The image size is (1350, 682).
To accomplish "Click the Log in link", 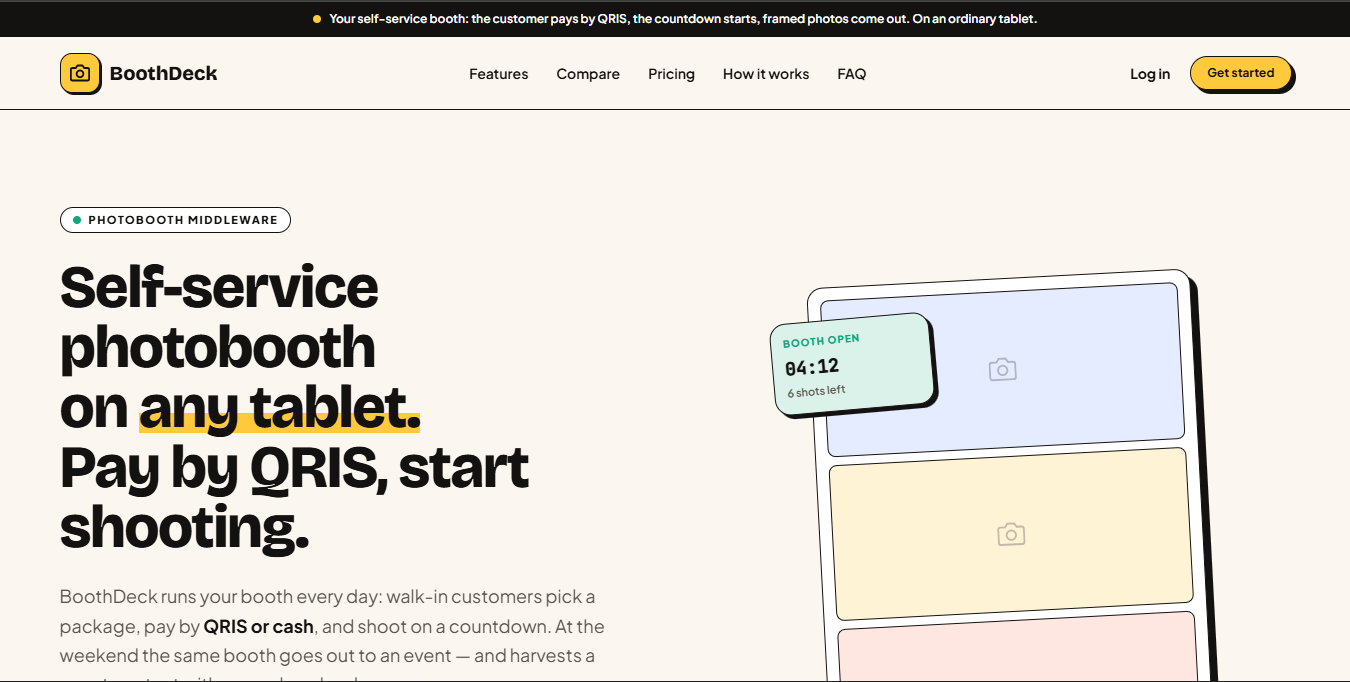I will [x=1150, y=74].
